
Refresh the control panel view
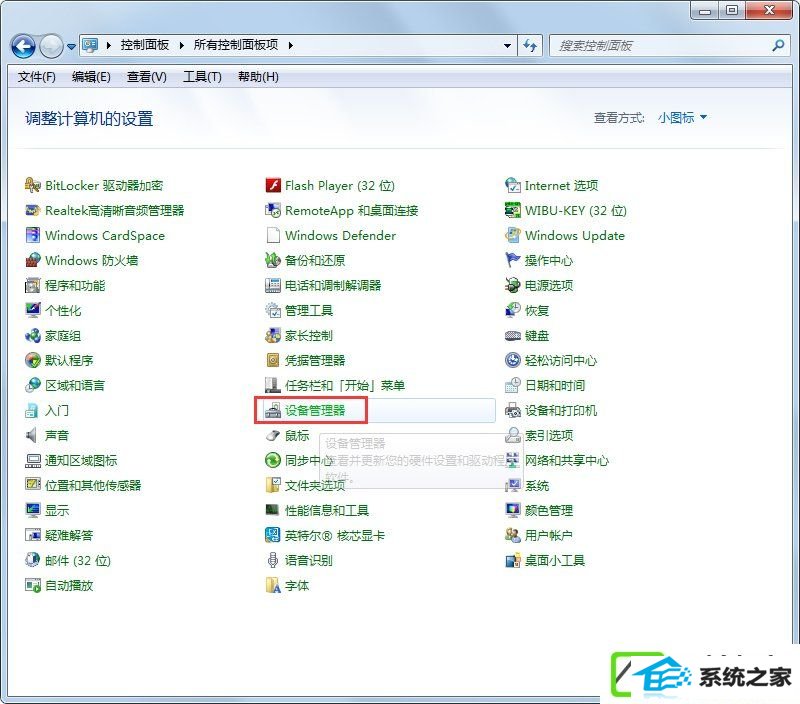coord(530,45)
